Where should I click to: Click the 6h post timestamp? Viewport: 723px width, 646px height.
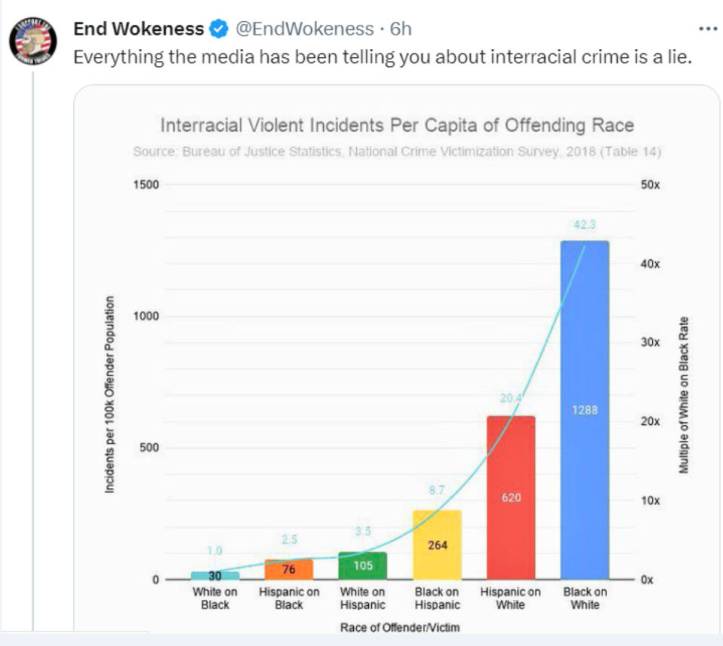pos(400,29)
